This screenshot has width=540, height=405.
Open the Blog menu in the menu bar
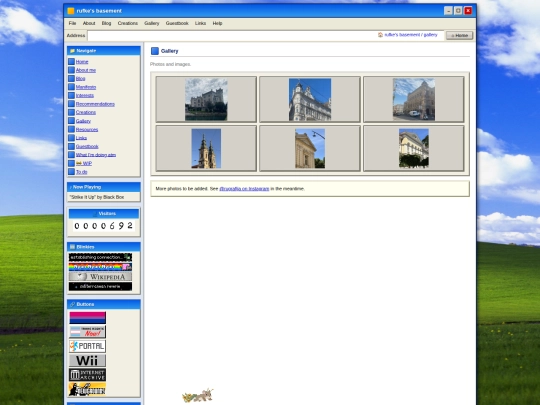(x=106, y=23)
